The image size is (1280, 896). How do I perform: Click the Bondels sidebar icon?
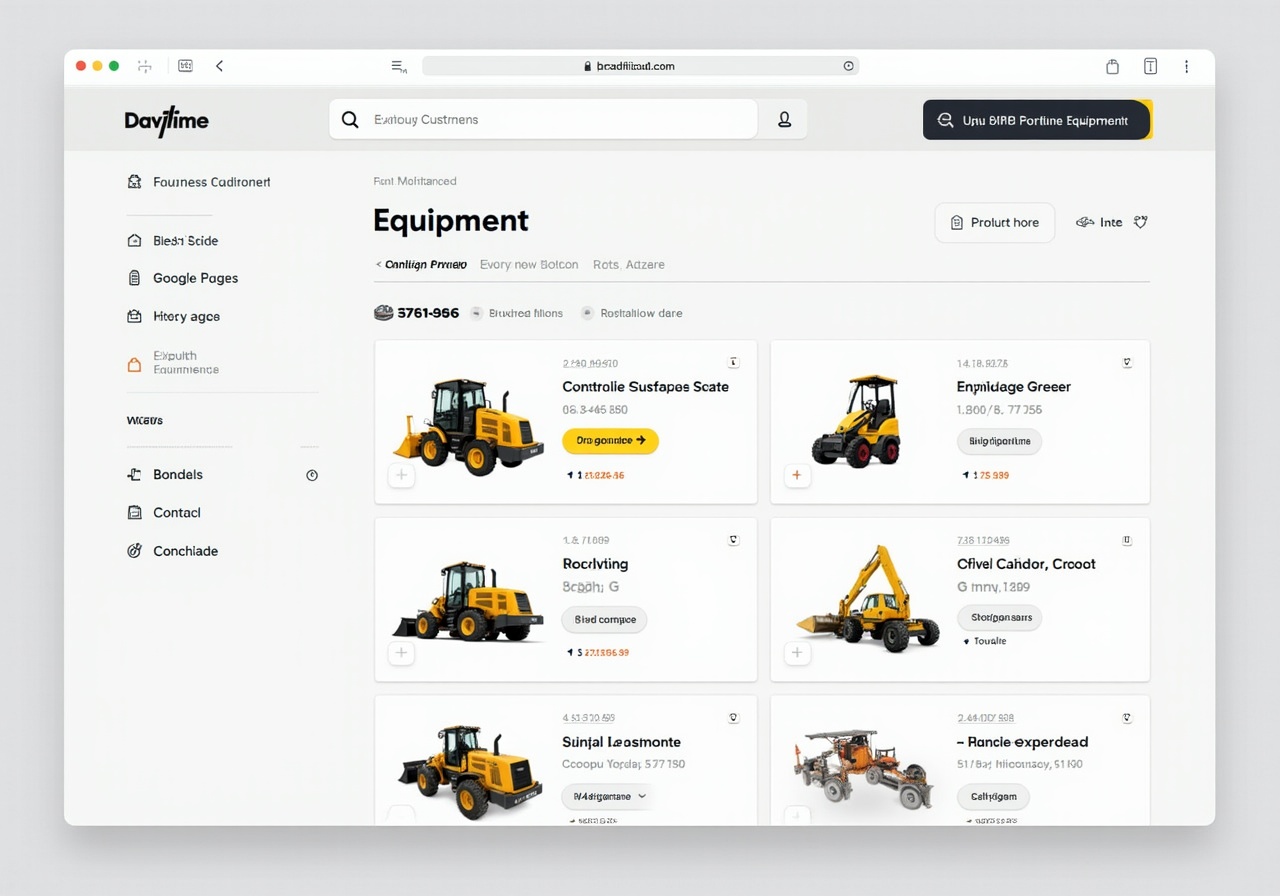pyautogui.click(x=134, y=475)
